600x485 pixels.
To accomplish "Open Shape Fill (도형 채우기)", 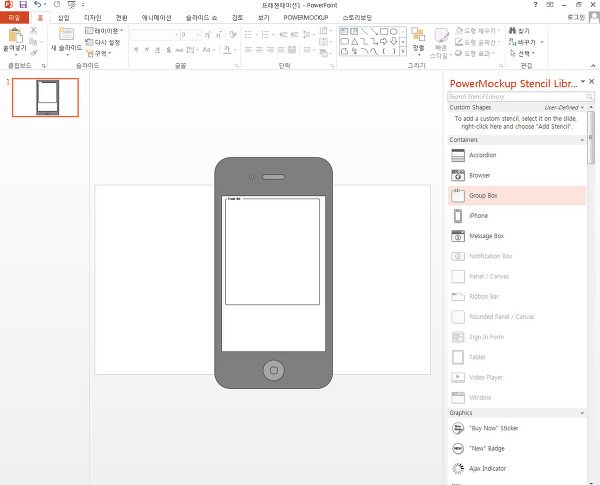I will [478, 31].
